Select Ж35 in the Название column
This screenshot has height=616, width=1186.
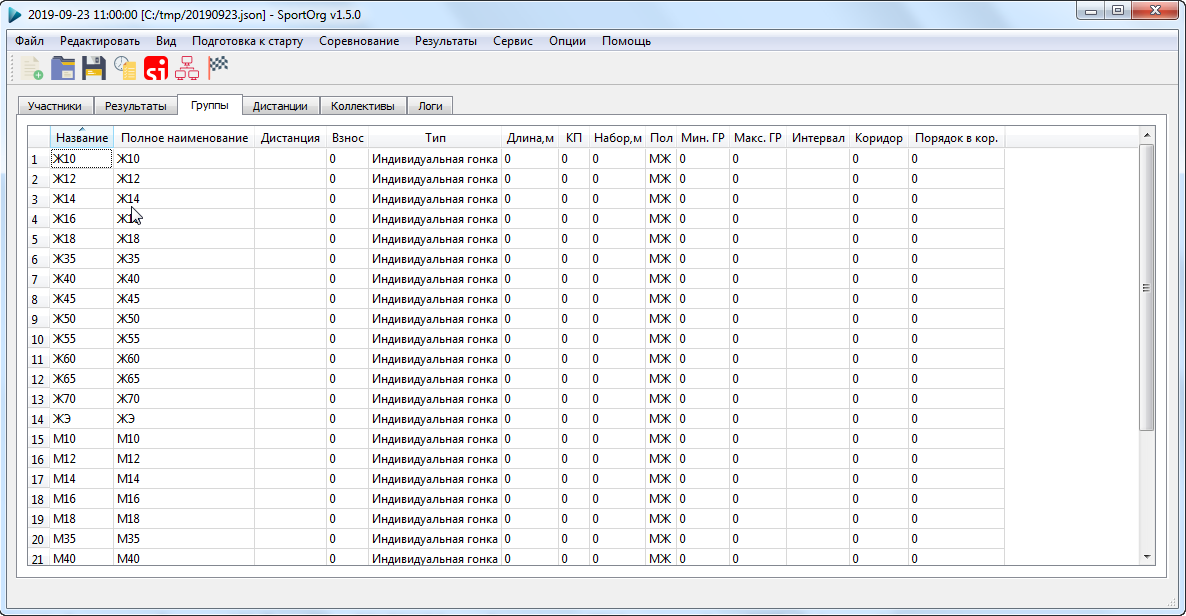click(82, 259)
